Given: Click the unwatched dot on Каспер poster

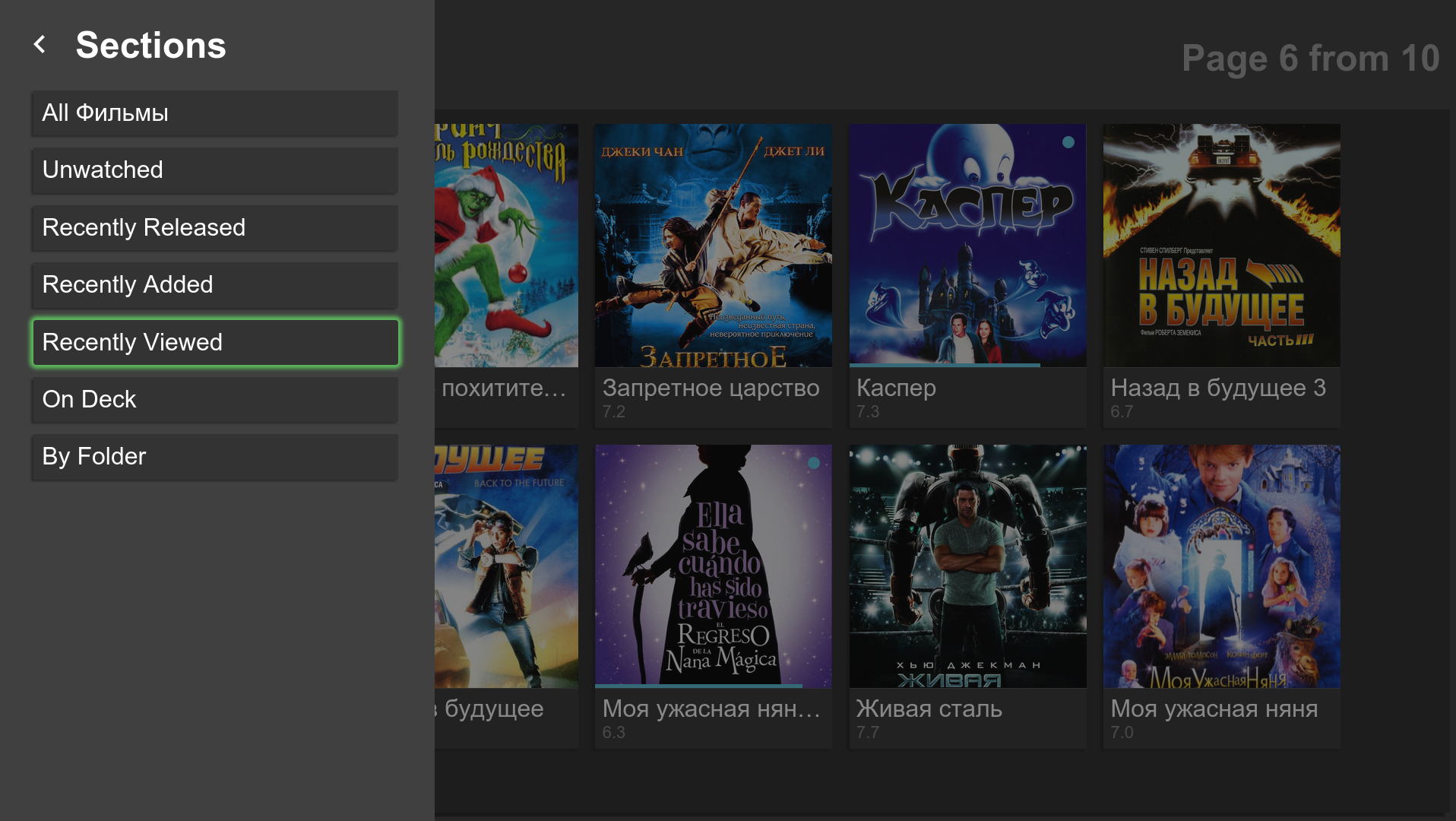Looking at the screenshot, I should pyautogui.click(x=1068, y=142).
